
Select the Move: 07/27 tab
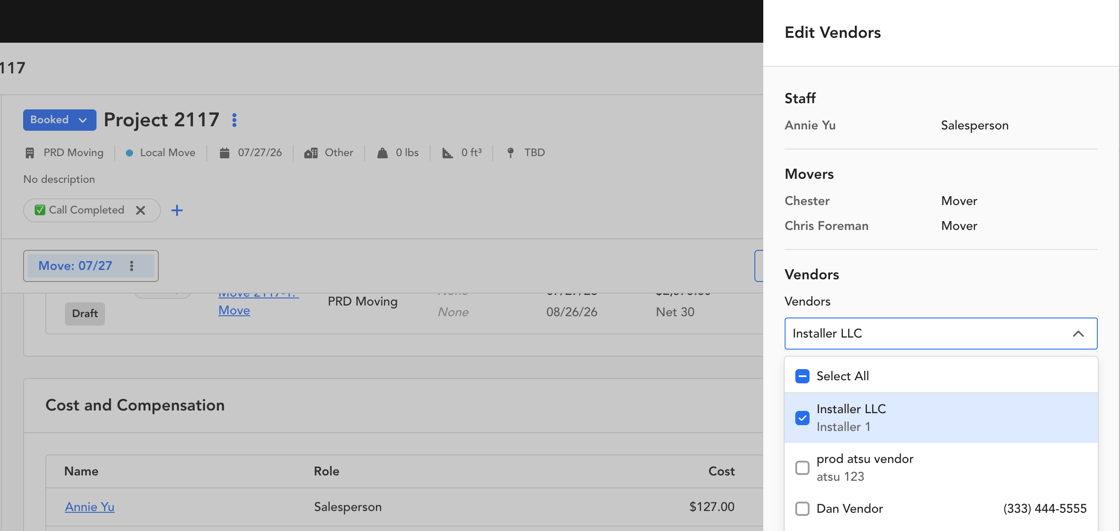75,266
